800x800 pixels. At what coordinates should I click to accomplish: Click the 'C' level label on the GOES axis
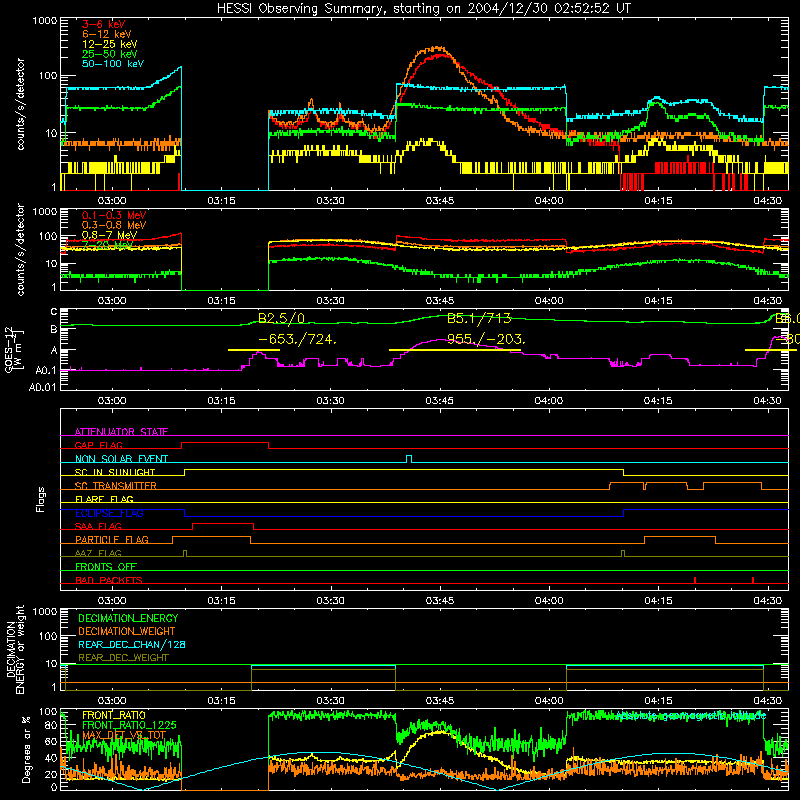(x=54, y=312)
